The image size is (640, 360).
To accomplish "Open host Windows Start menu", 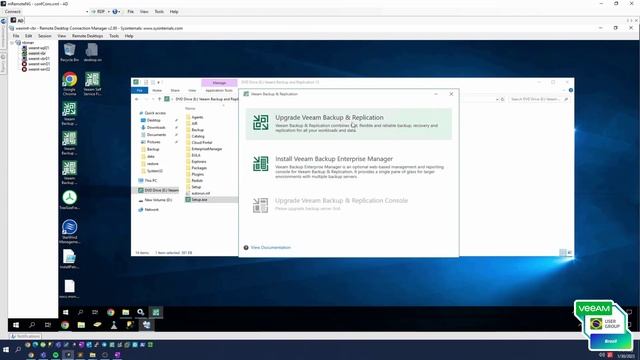I will [x=6, y=350].
